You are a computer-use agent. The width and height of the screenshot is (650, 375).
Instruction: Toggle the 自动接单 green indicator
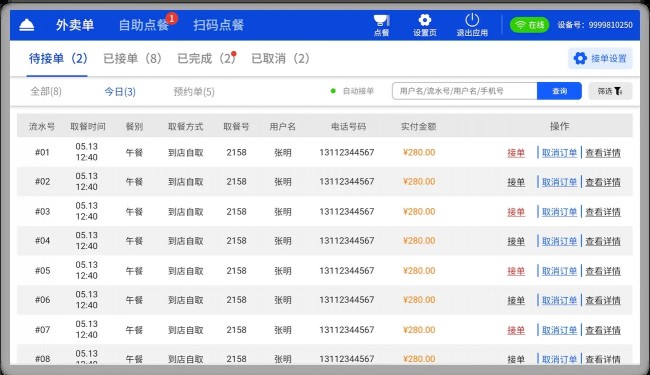tap(333, 91)
